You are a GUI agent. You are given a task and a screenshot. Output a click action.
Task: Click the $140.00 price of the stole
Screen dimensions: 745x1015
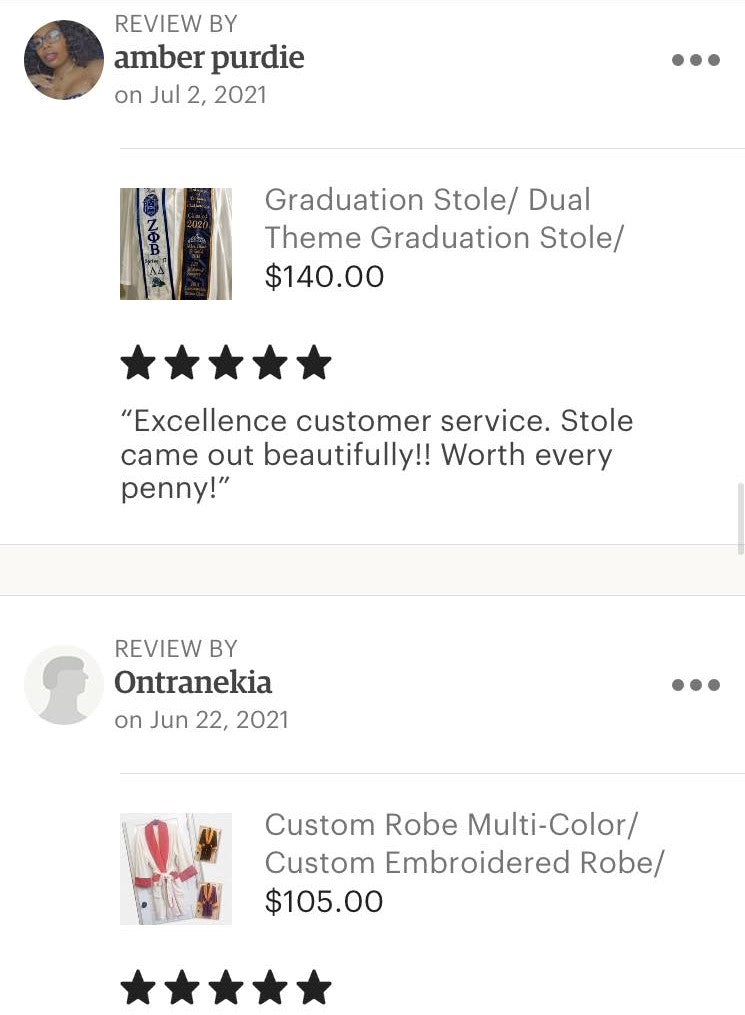[x=324, y=277]
